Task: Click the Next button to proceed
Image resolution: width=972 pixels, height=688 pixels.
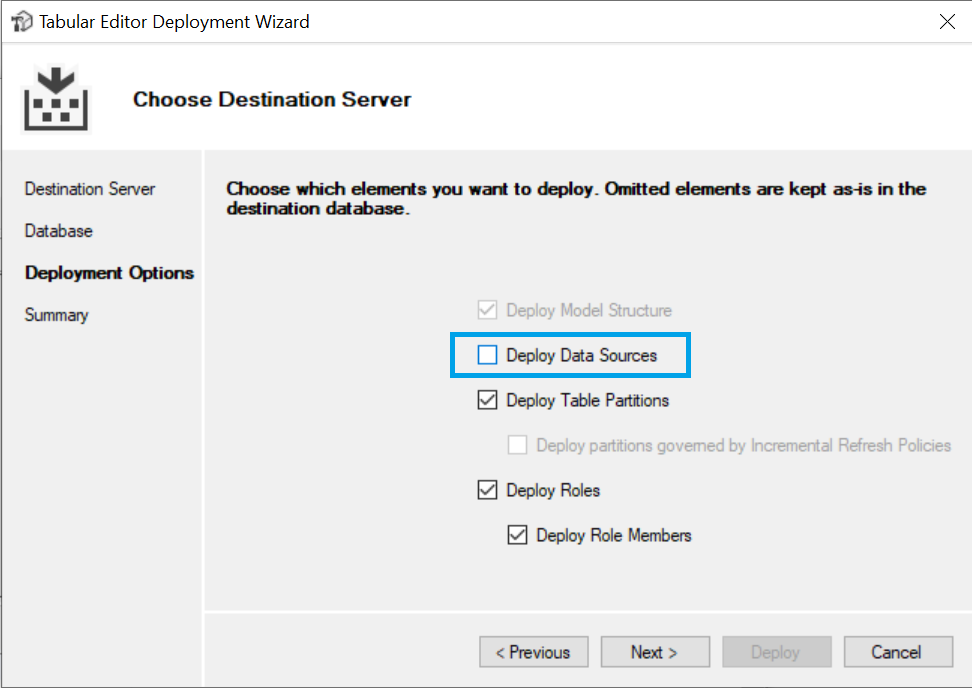Action: 655,651
